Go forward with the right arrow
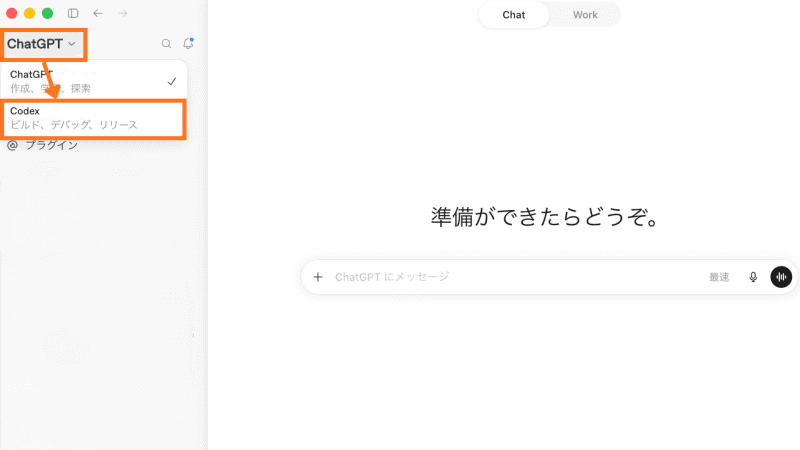This screenshot has height=450, width=800. coord(123,13)
